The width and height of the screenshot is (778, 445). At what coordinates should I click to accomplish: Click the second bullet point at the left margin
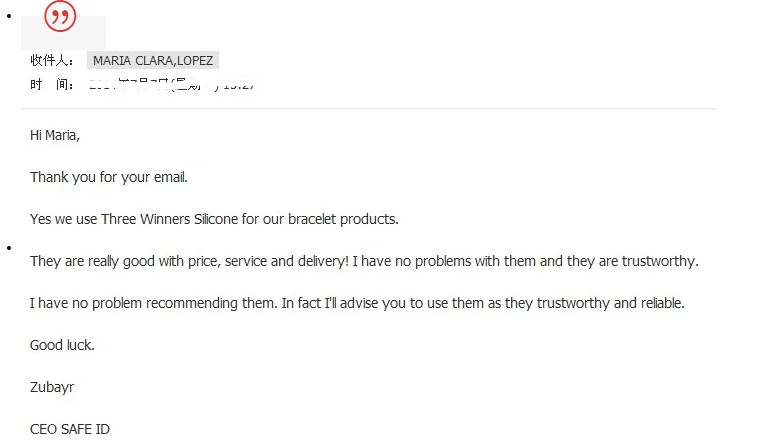point(8,246)
